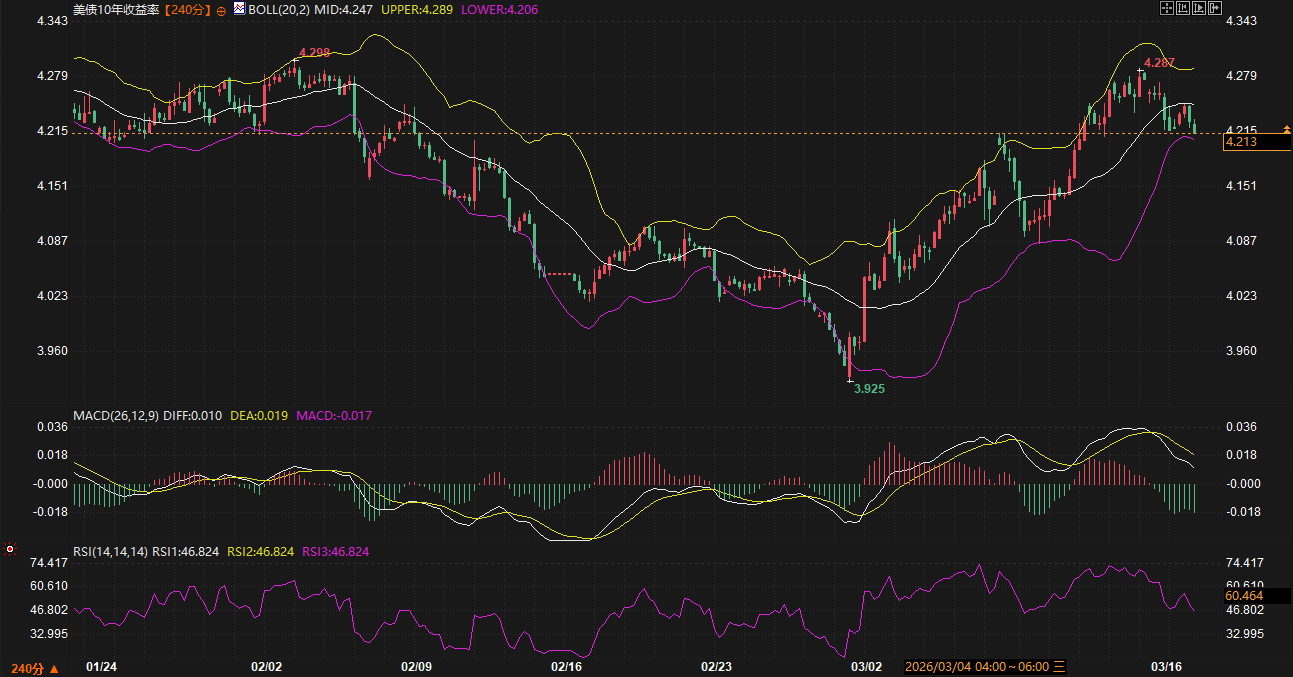Click the 02/16 date on the time axis
The image size is (1293, 677).
point(566,666)
